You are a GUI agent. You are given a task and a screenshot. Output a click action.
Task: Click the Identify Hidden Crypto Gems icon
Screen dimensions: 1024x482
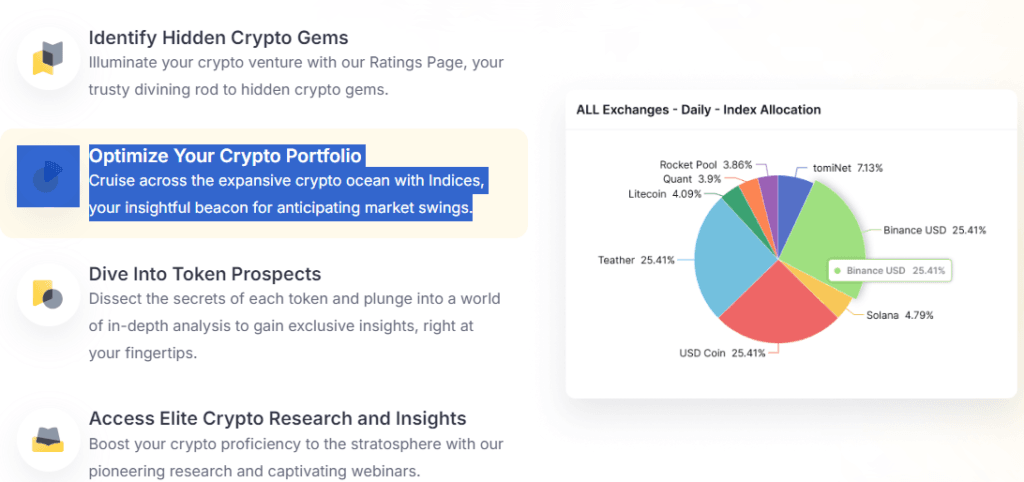(48, 59)
